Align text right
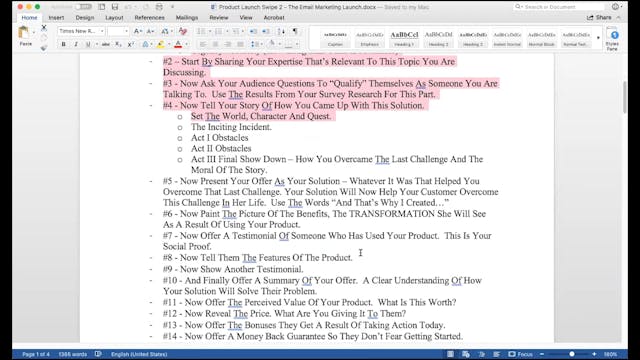Viewport: 640px width, 360px height. (228, 44)
